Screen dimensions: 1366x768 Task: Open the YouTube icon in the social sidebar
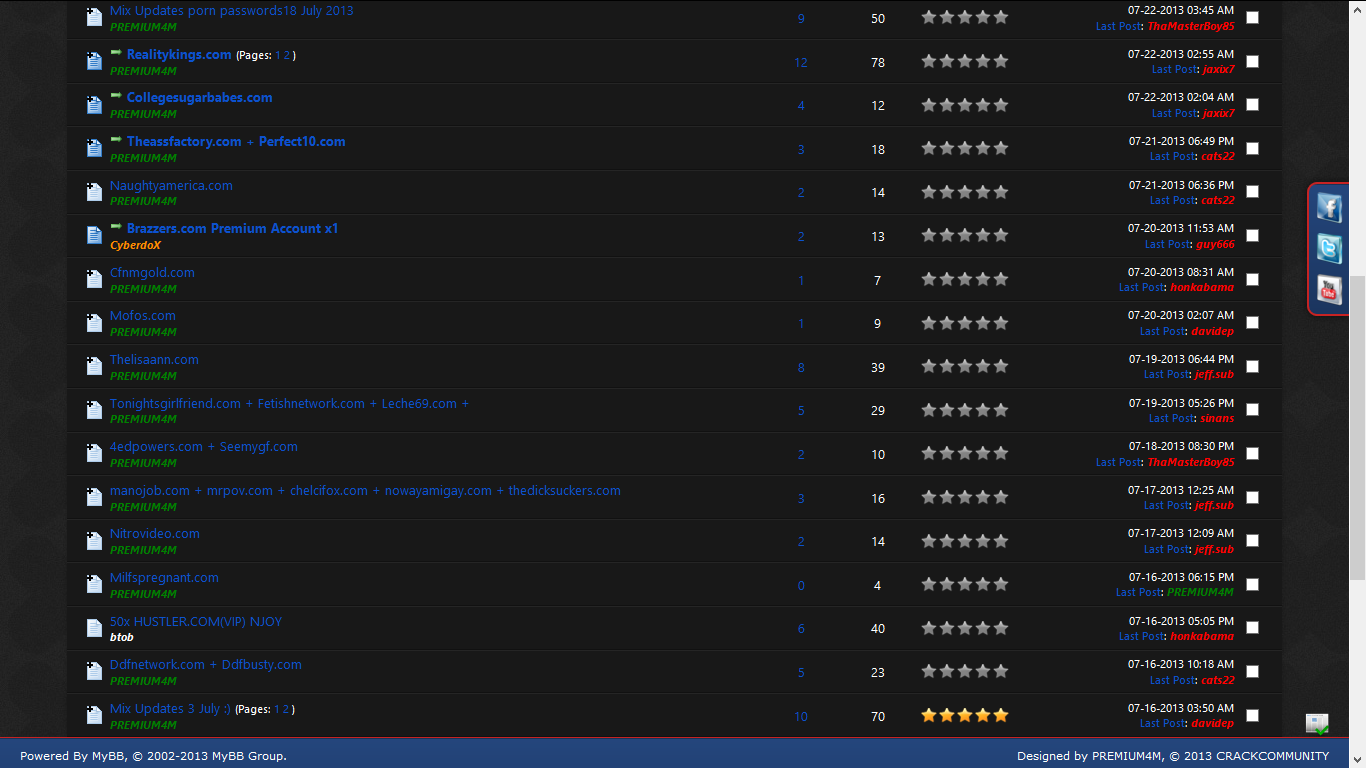[1329, 290]
